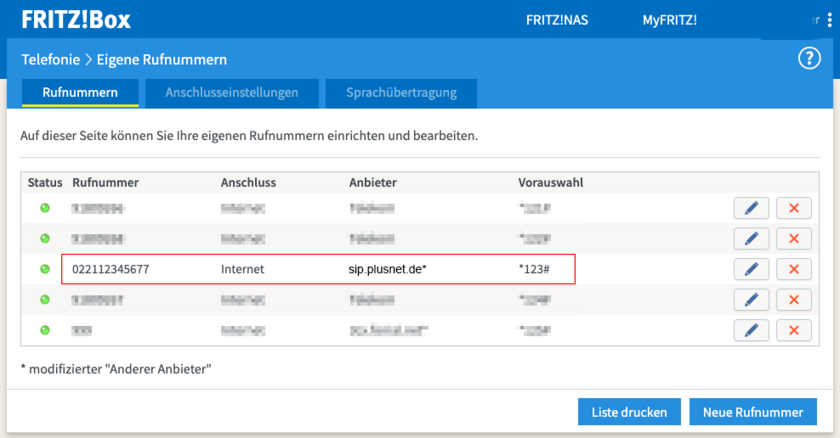Click pencil edit icon in first row
The height and width of the screenshot is (438, 840).
751,208
